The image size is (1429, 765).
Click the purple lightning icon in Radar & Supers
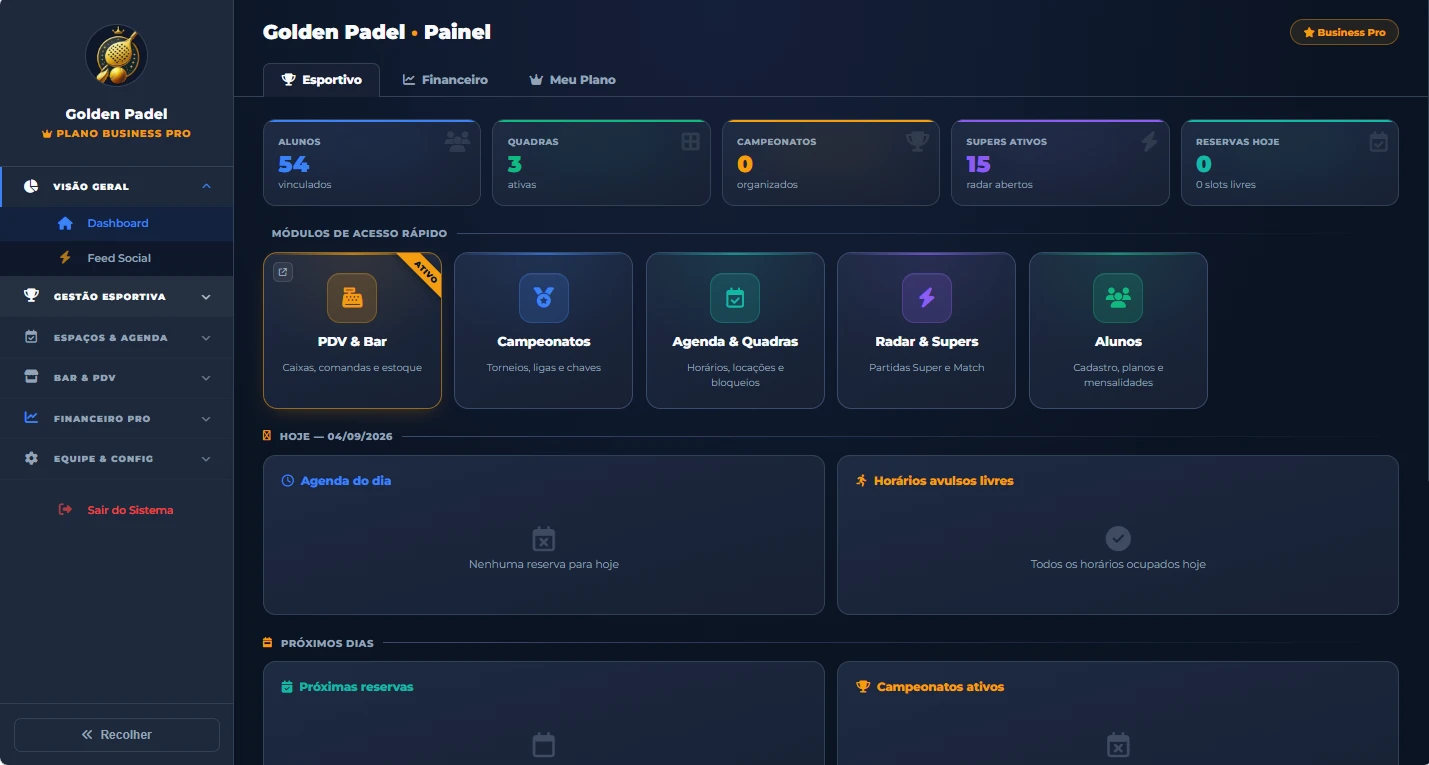tap(926, 298)
